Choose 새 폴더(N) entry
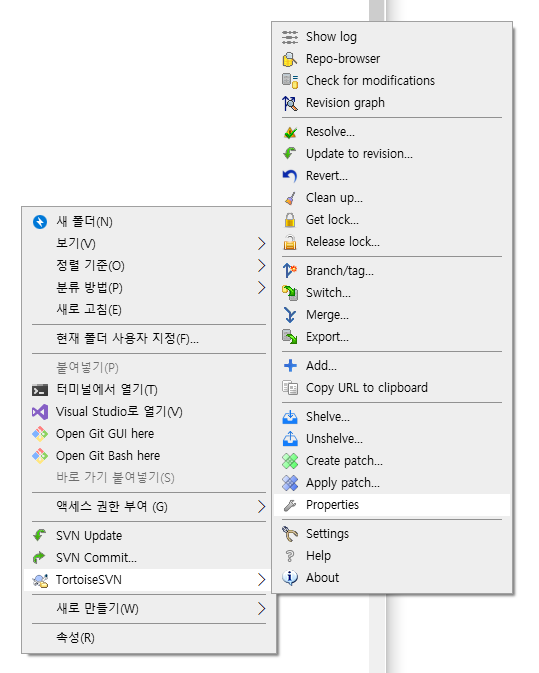 pos(148,222)
